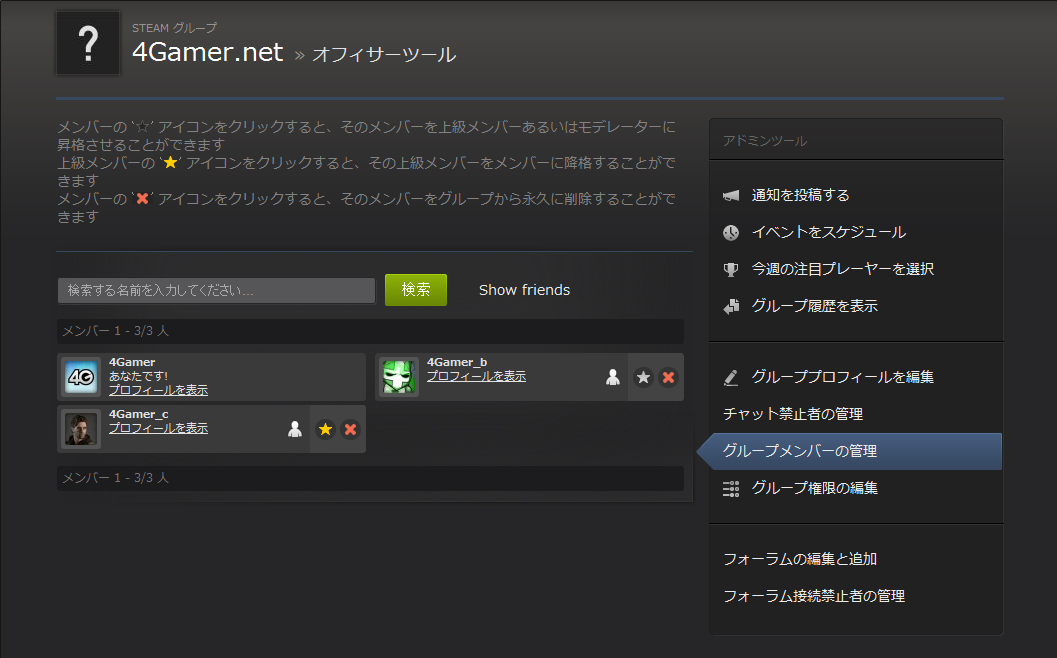Click the アドミンツール panel header
This screenshot has width=1057, height=658.
(856, 140)
